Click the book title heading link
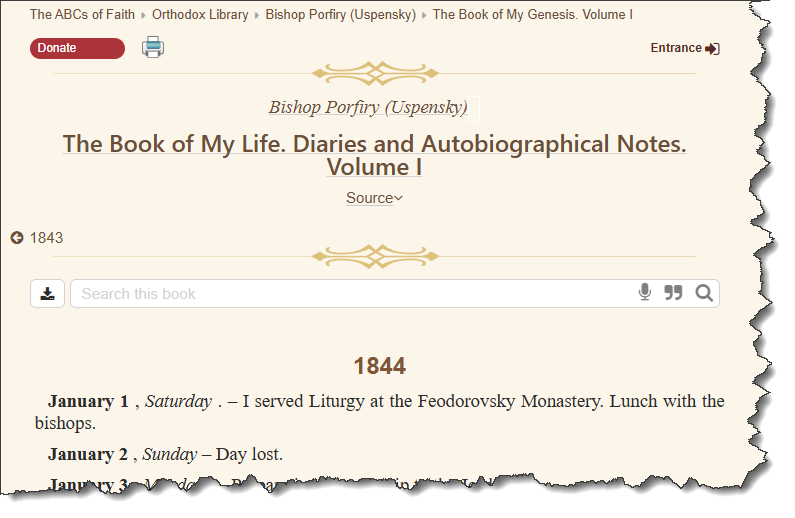 (x=374, y=155)
